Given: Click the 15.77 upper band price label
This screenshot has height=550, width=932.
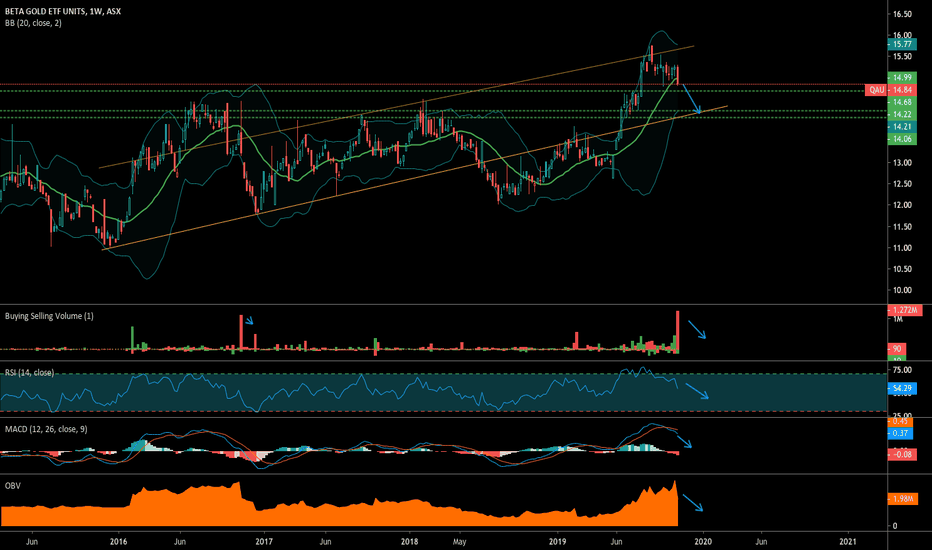Looking at the screenshot, I should (x=902, y=44).
